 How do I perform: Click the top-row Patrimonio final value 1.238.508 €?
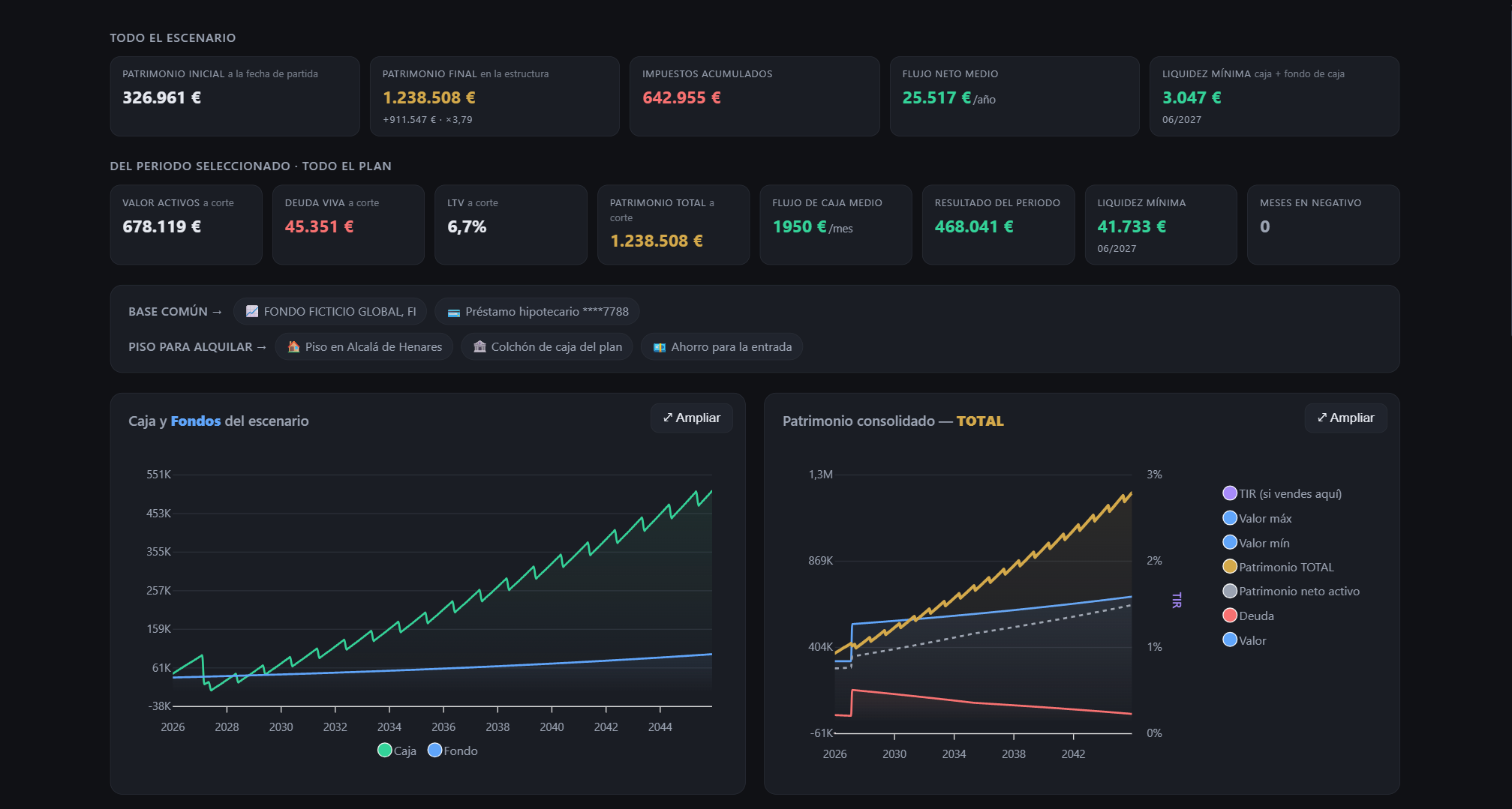[429, 98]
